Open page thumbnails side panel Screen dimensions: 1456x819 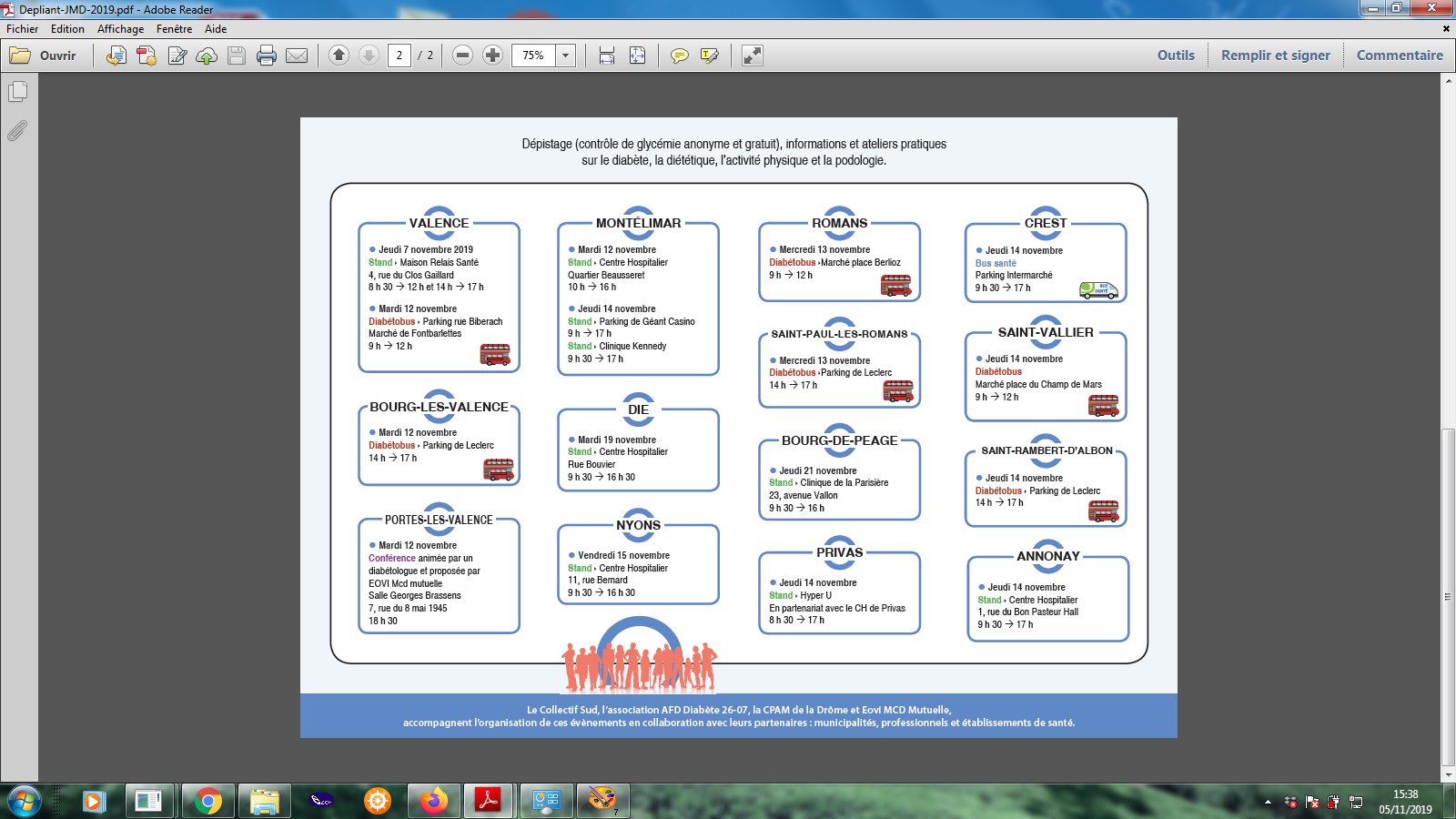tap(17, 92)
